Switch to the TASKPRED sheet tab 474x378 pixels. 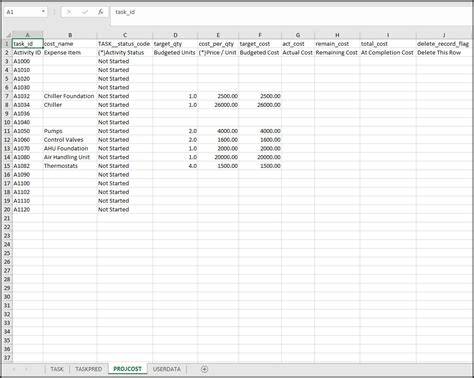[x=89, y=369]
